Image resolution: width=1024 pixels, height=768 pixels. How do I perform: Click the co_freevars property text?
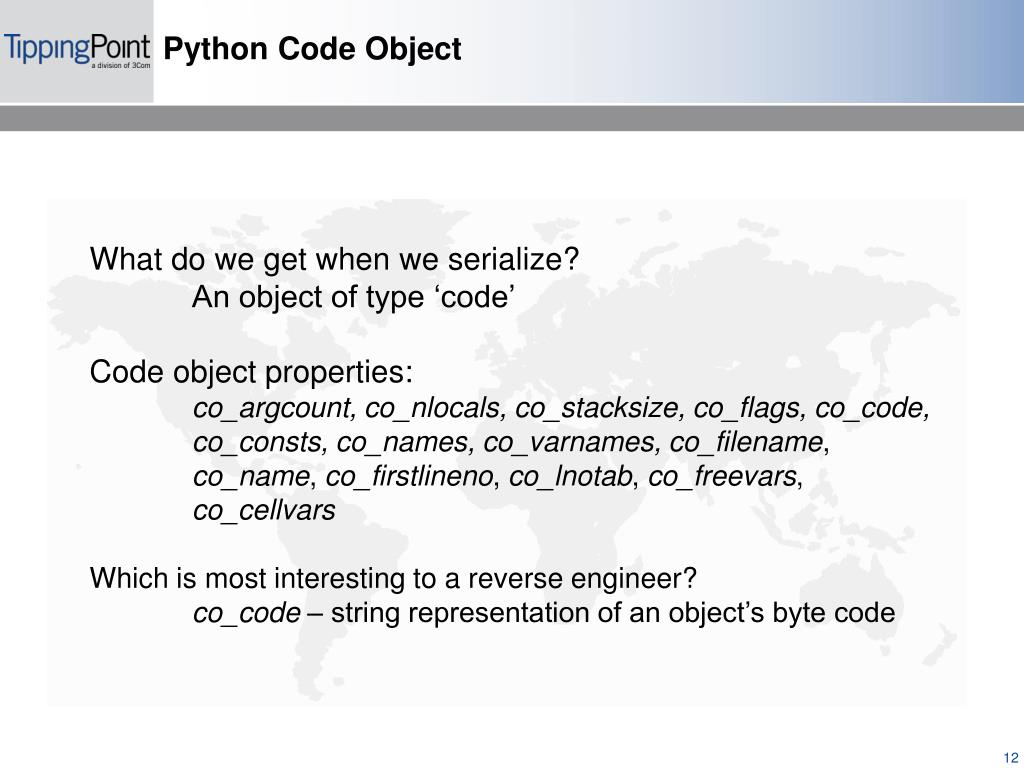click(x=722, y=477)
